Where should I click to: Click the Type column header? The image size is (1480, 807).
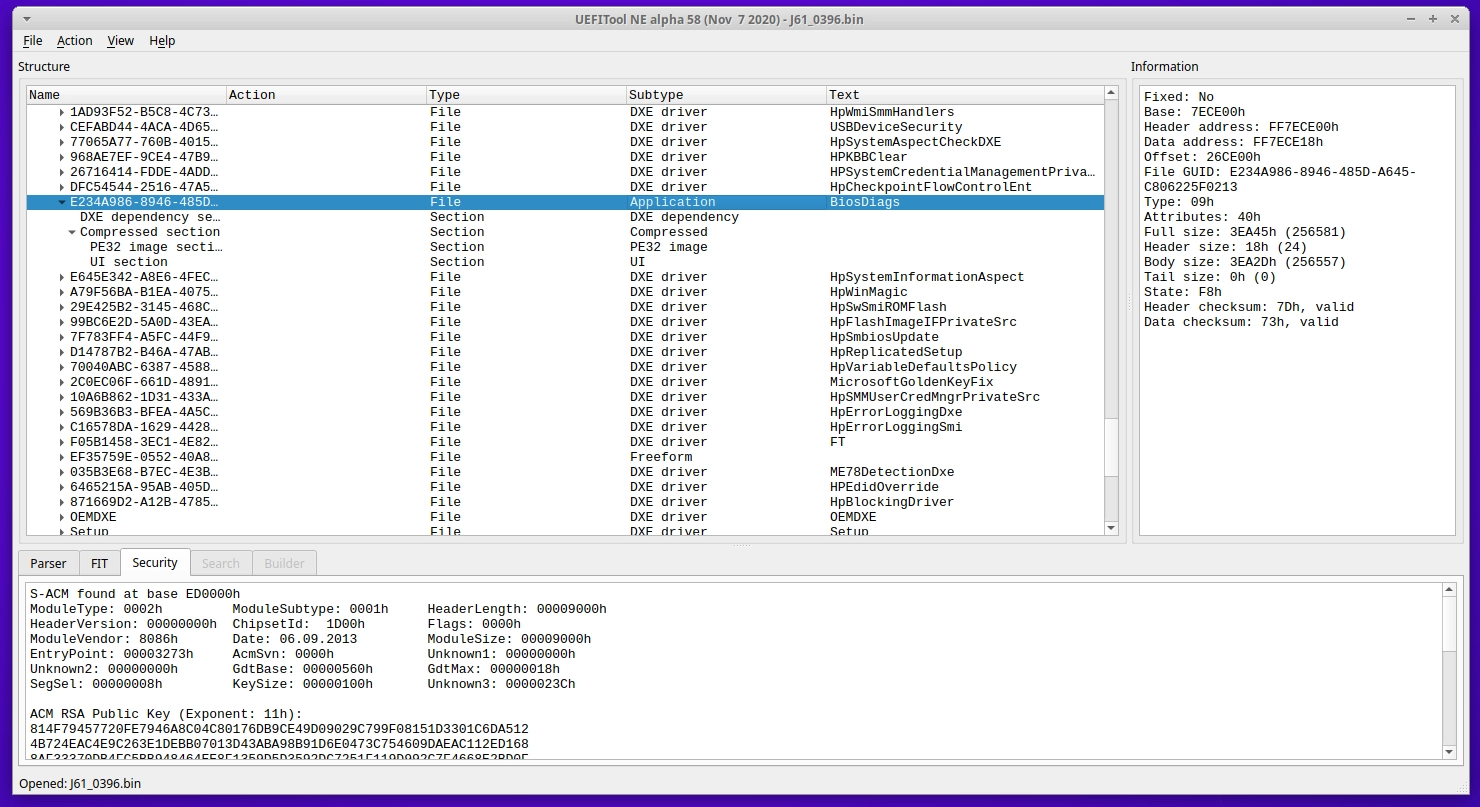coord(527,95)
